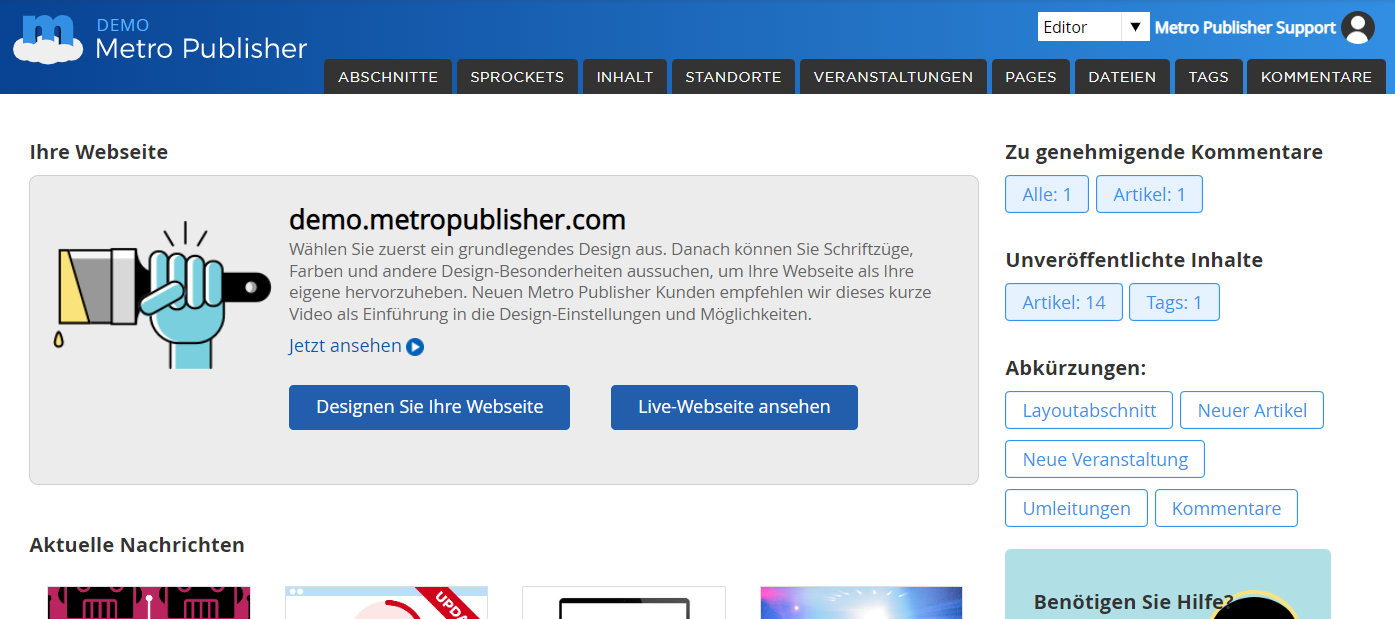Click the Jetzt ansehen link
Screen dimensions: 1395x619
pyautogui.click(x=345, y=347)
